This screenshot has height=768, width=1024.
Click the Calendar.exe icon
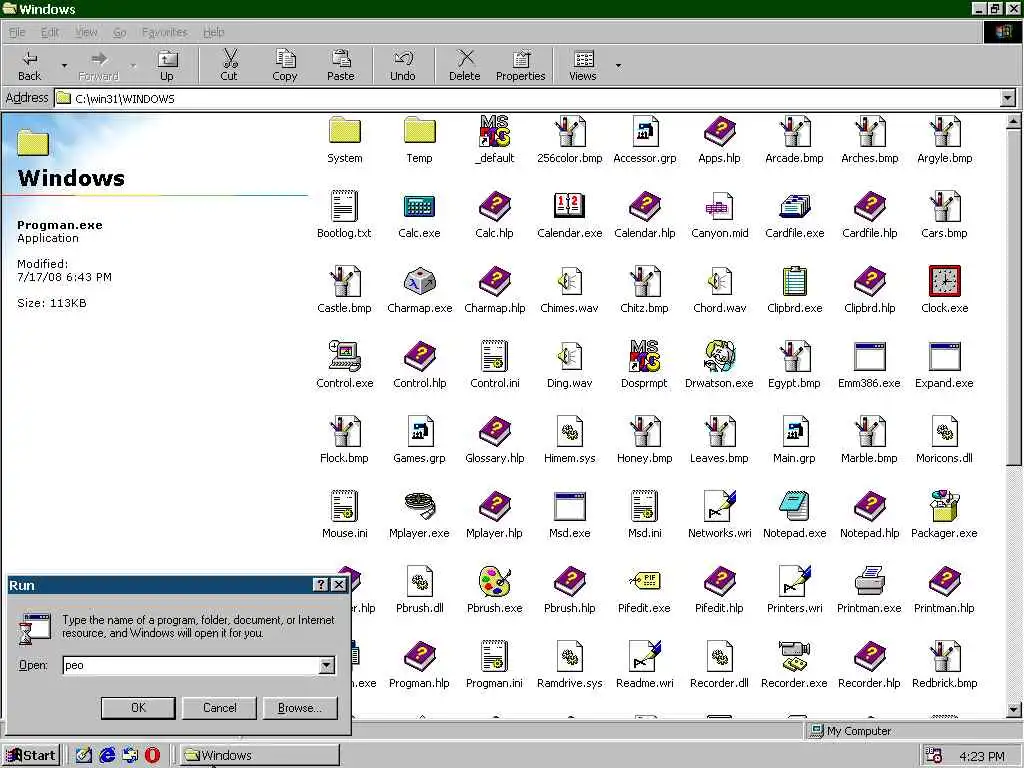(569, 206)
